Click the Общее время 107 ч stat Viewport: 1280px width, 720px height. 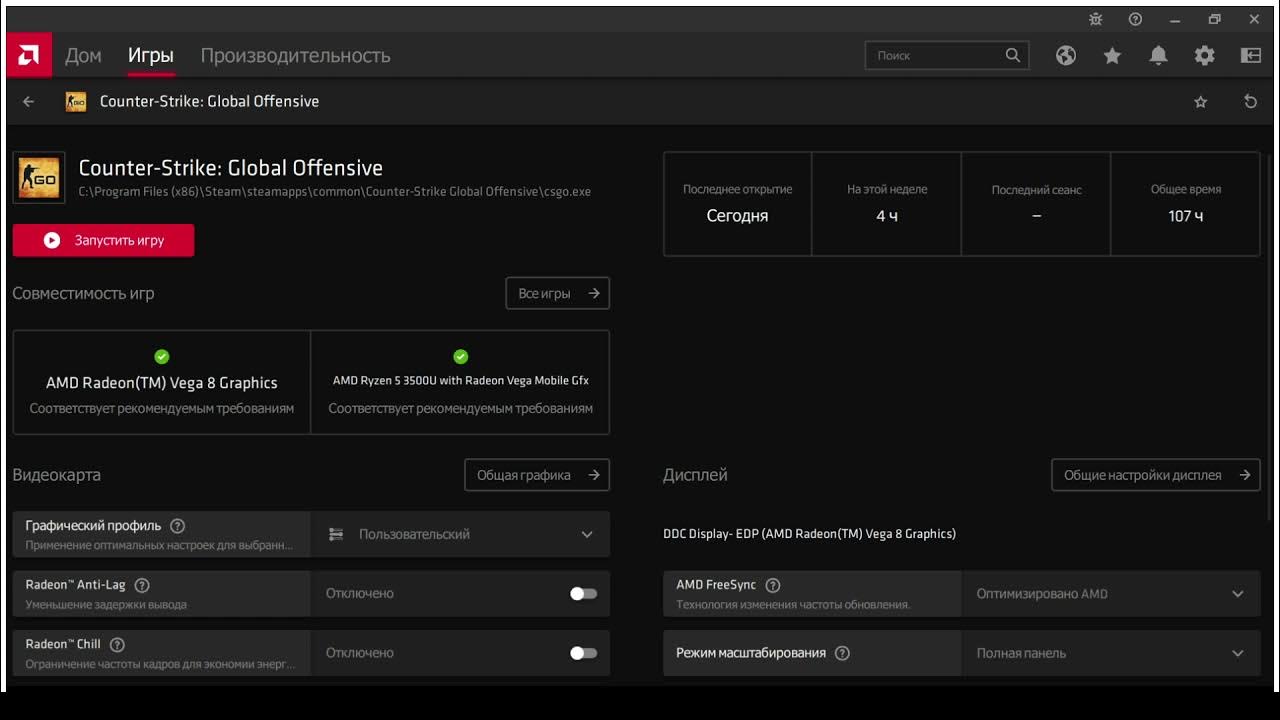[1186, 204]
